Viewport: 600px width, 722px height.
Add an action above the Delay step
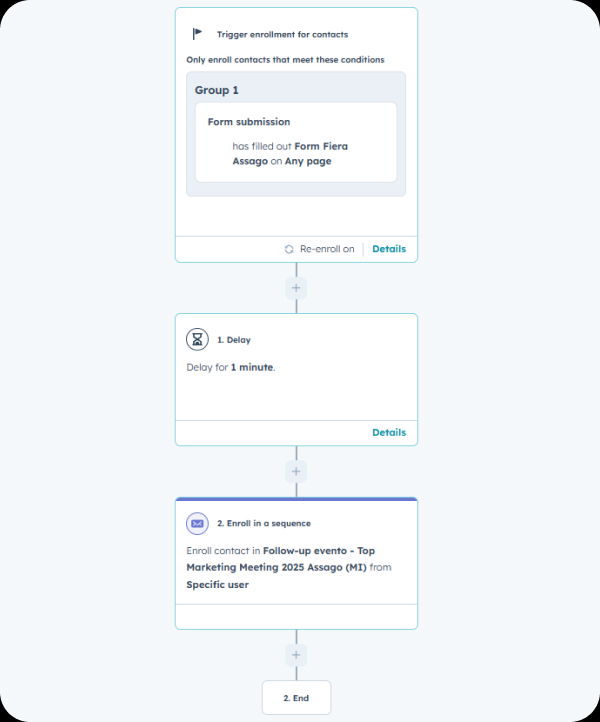click(x=295, y=288)
